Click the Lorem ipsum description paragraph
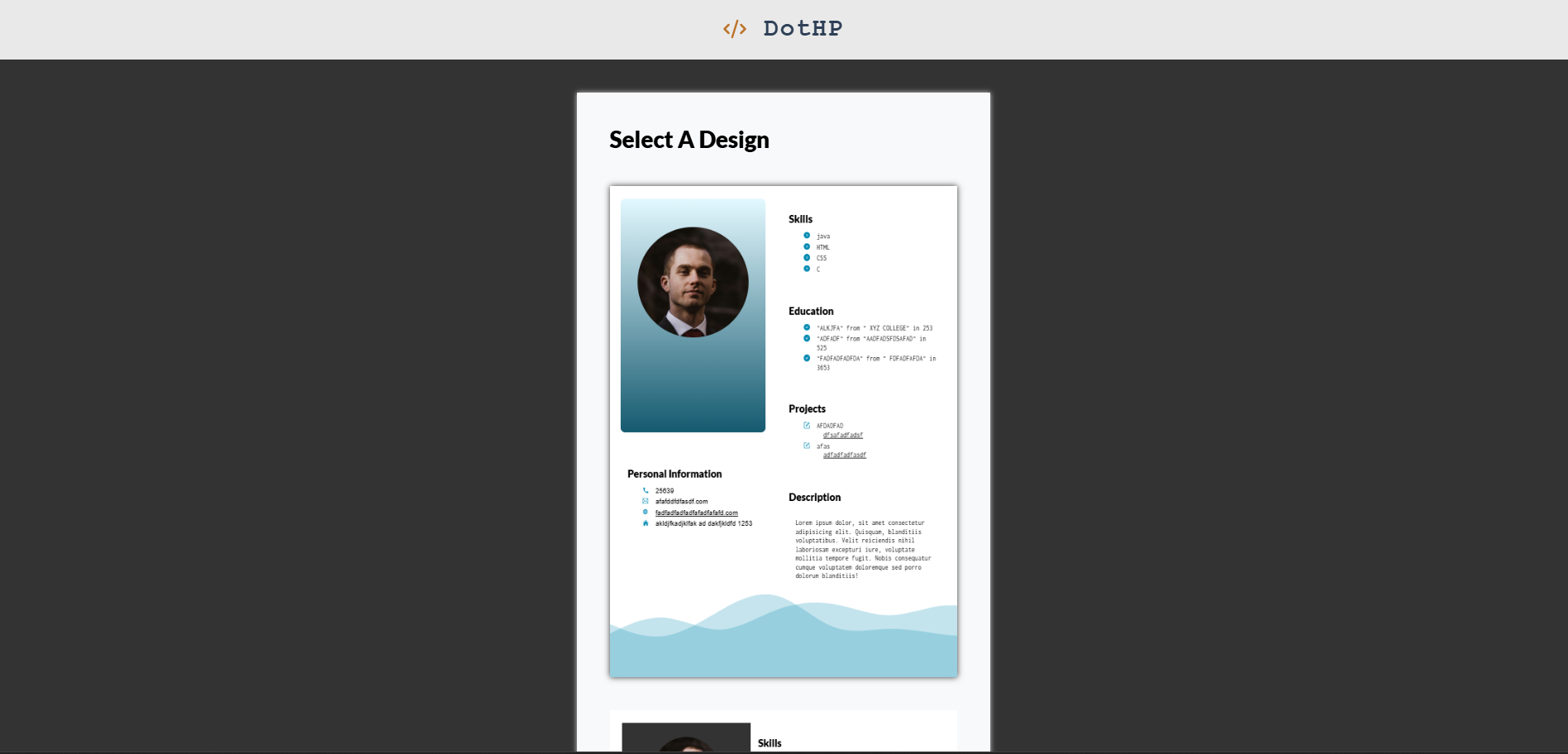Viewport: 1568px width, 754px height. coord(863,549)
